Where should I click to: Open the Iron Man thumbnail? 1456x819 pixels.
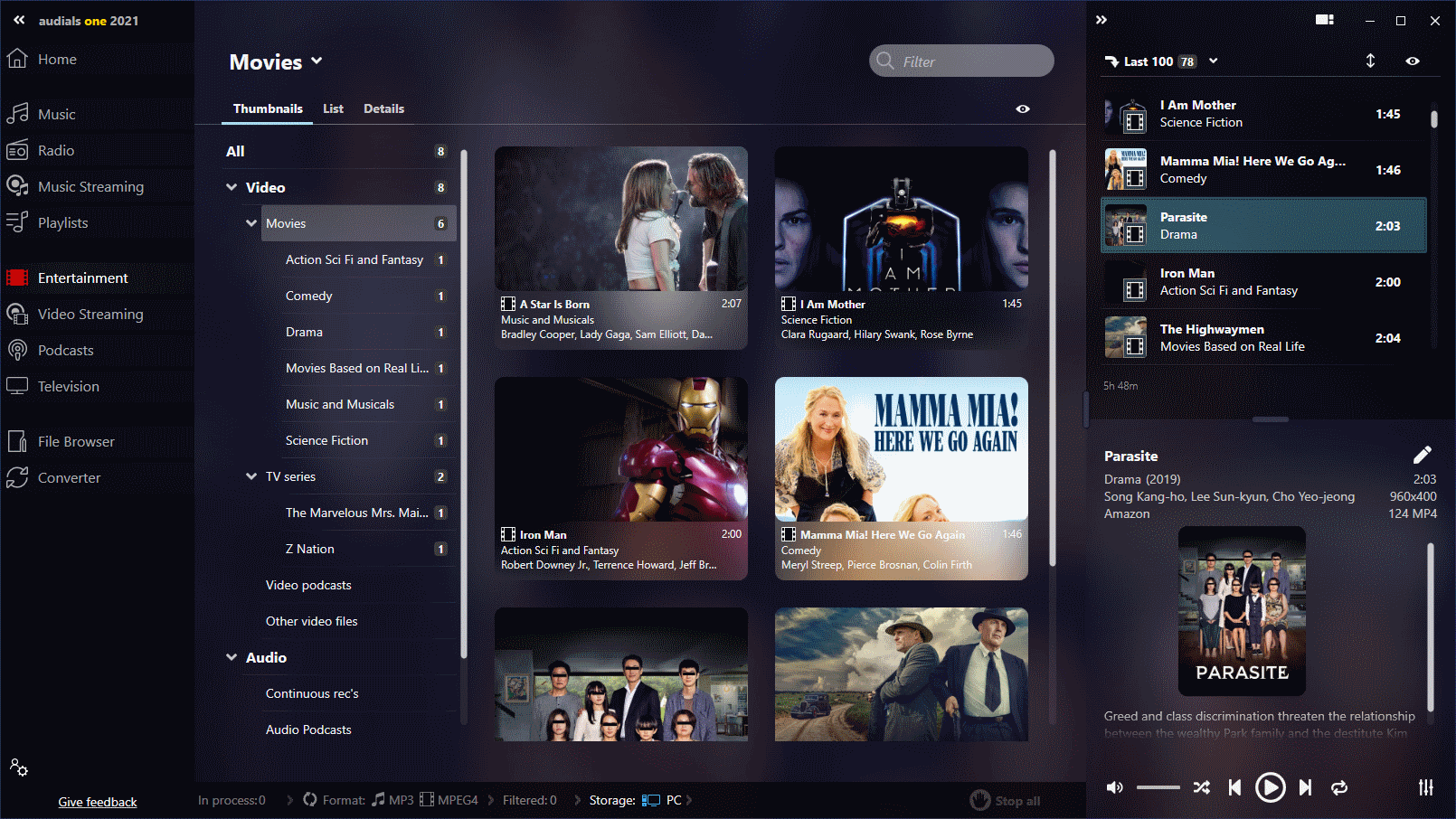pos(621,478)
